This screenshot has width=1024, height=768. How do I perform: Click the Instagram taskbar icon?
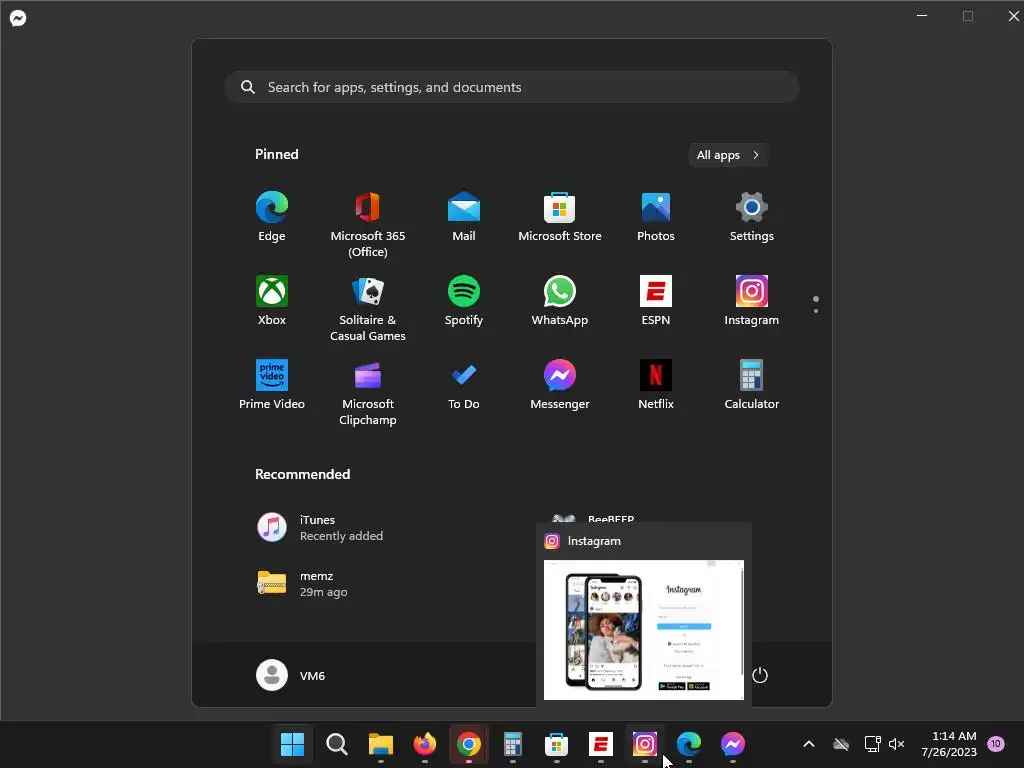coord(645,744)
